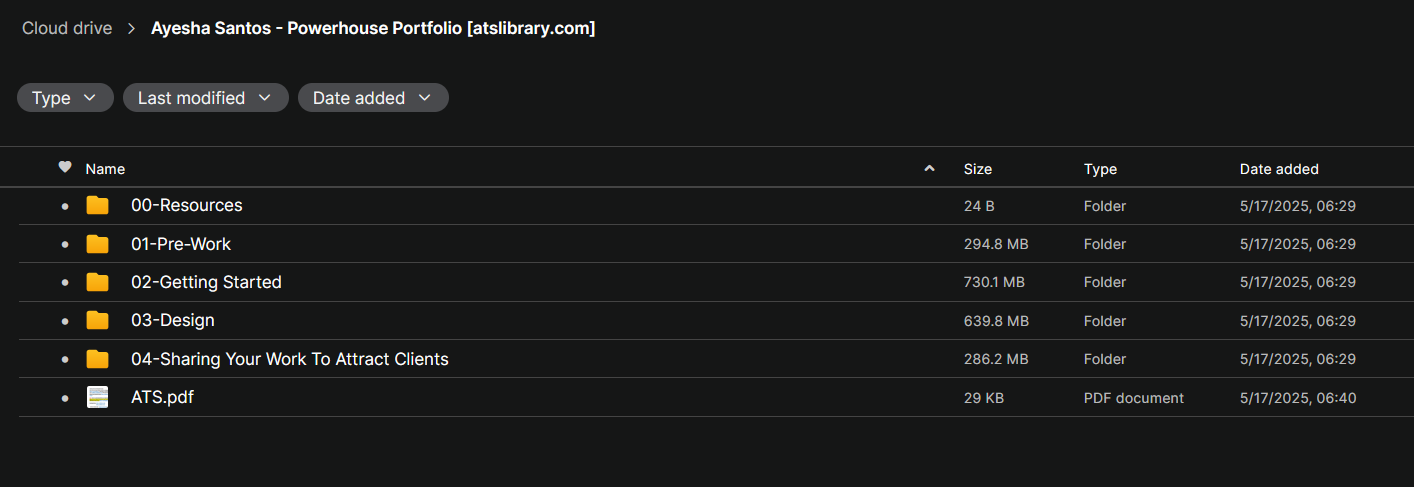Click the 01-Pre-Work folder icon
The width and height of the screenshot is (1414, 487).
tap(97, 244)
